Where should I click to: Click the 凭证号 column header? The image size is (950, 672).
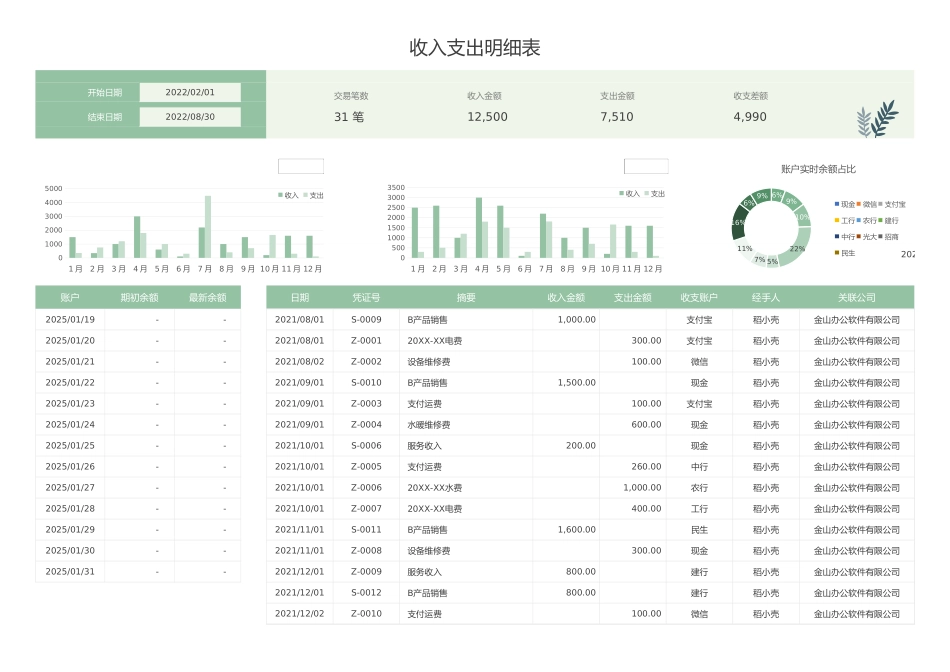click(367, 297)
